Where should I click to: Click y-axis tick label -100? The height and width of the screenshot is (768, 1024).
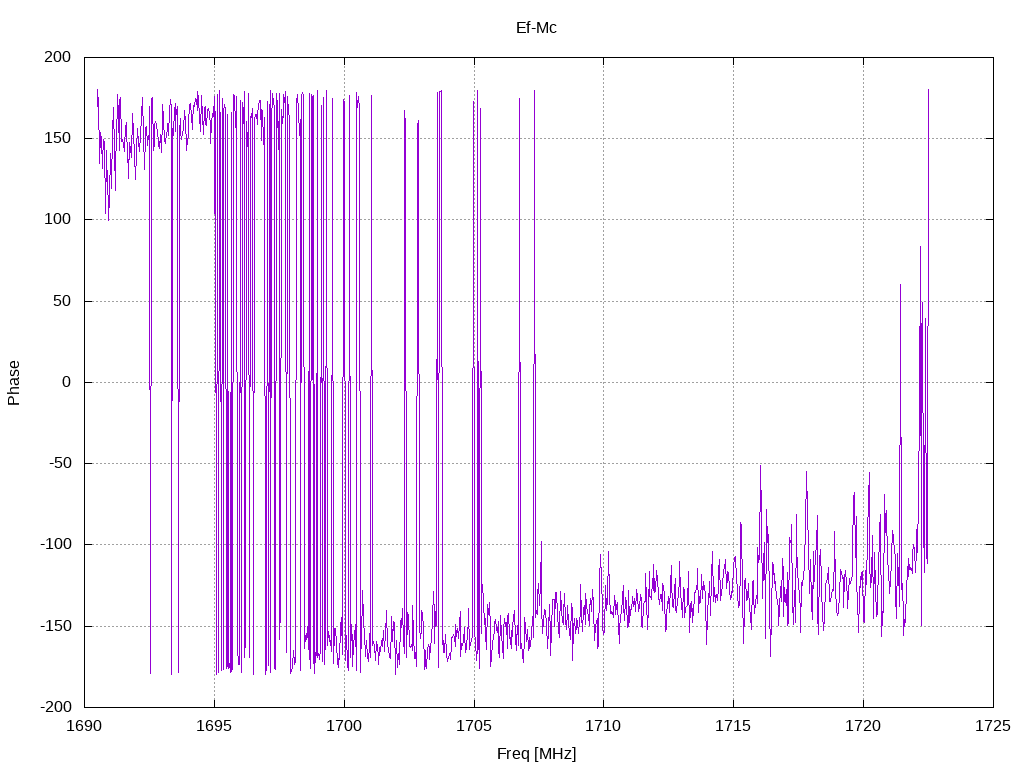pos(56,544)
